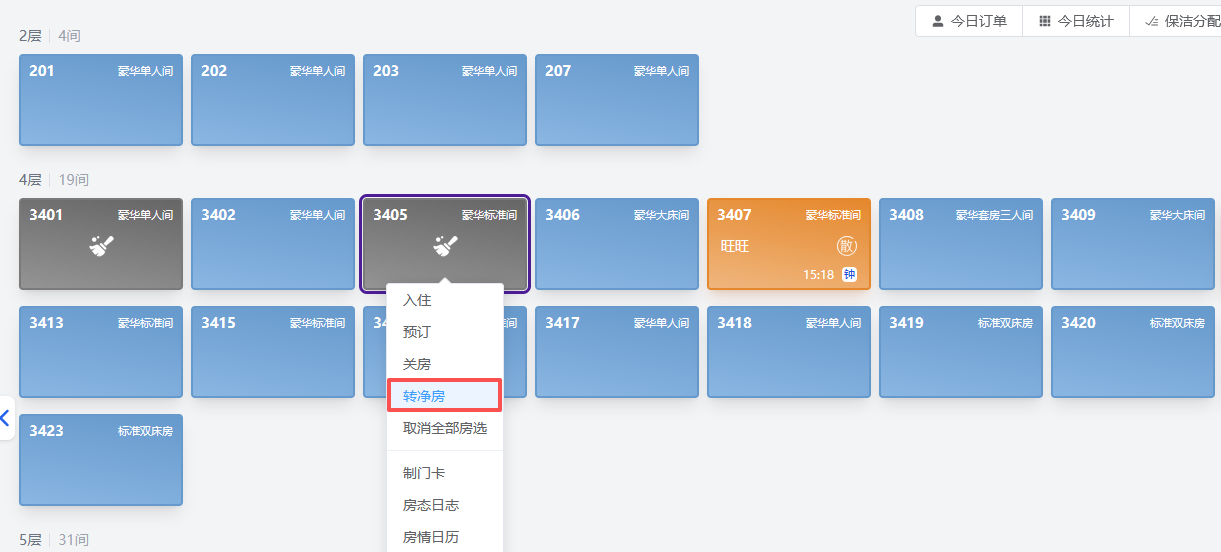
Task: Select room card 3409
Action: click(1133, 244)
